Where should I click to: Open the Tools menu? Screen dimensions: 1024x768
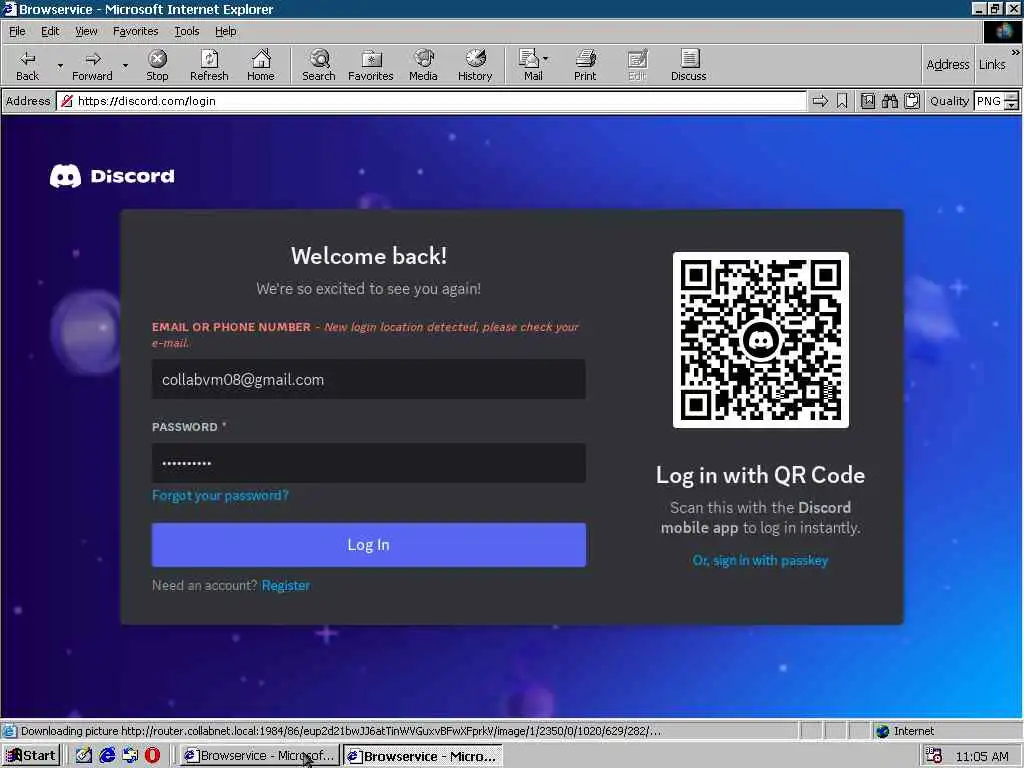(187, 31)
